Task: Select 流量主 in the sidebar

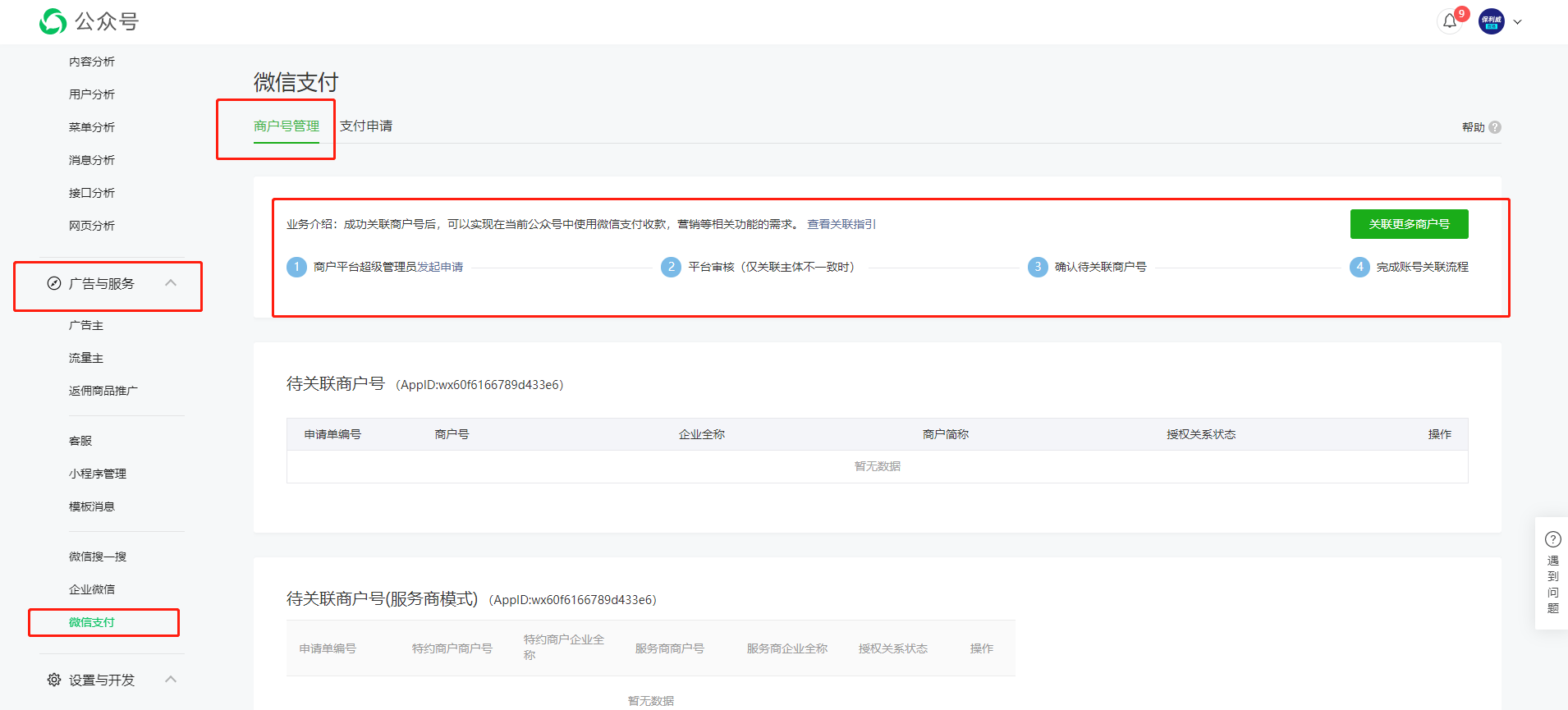Action: coord(86,358)
